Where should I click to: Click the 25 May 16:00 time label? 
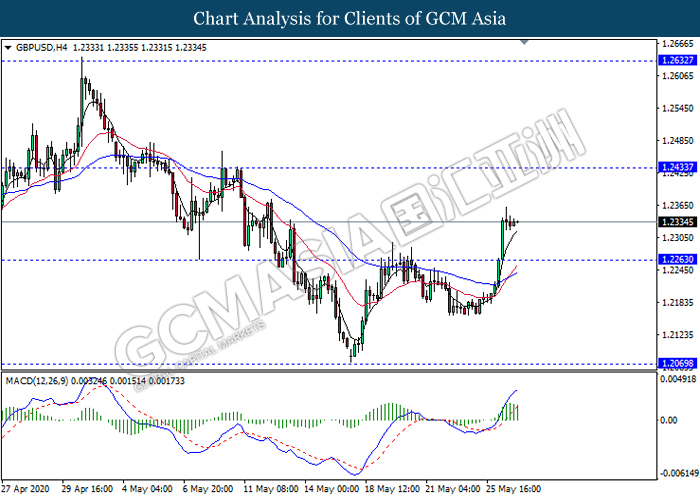tap(513, 489)
